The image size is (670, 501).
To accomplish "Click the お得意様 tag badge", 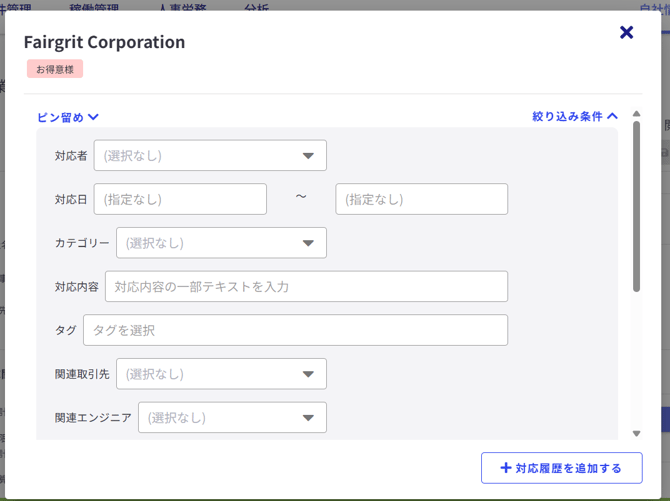I will (55, 69).
